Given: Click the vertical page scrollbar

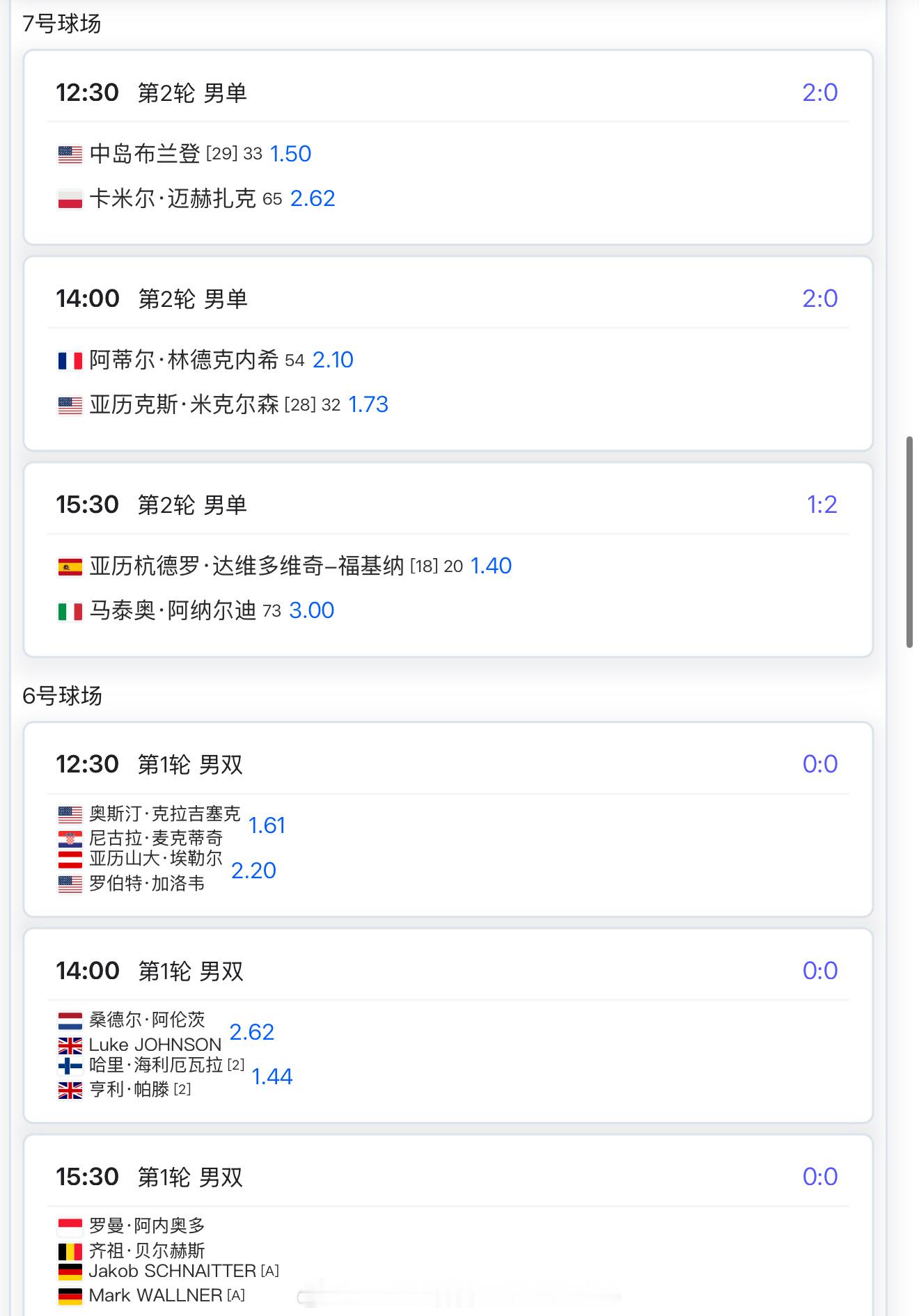Looking at the screenshot, I should point(909,543).
